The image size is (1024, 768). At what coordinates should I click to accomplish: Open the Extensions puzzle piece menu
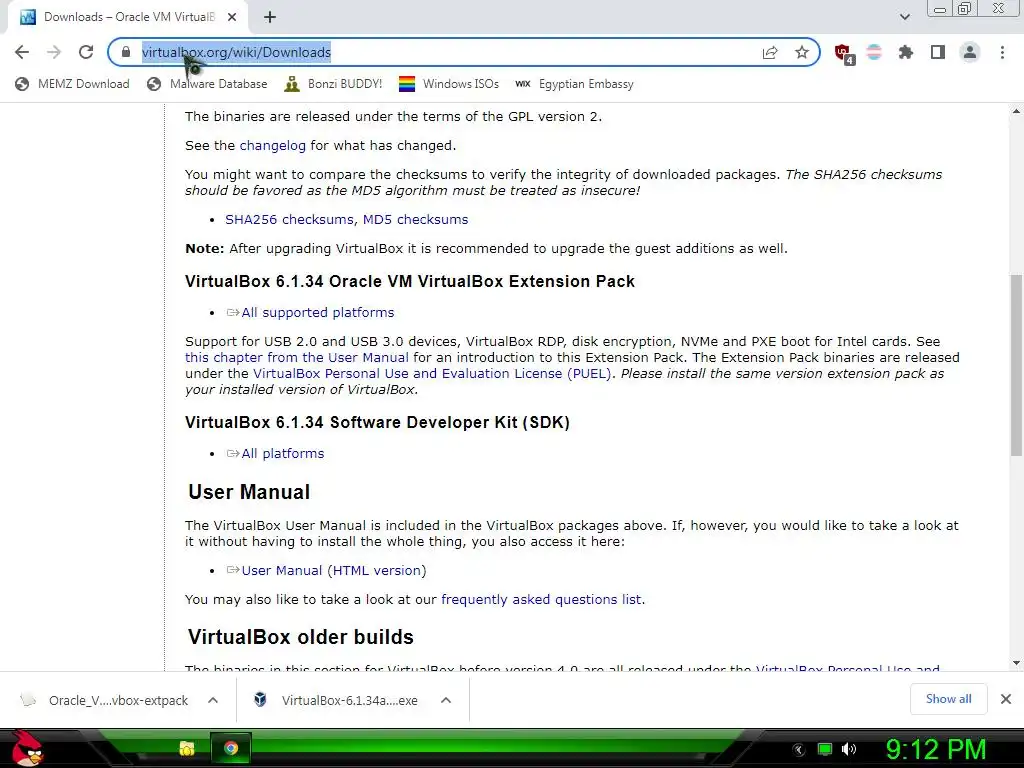pyautogui.click(x=906, y=52)
